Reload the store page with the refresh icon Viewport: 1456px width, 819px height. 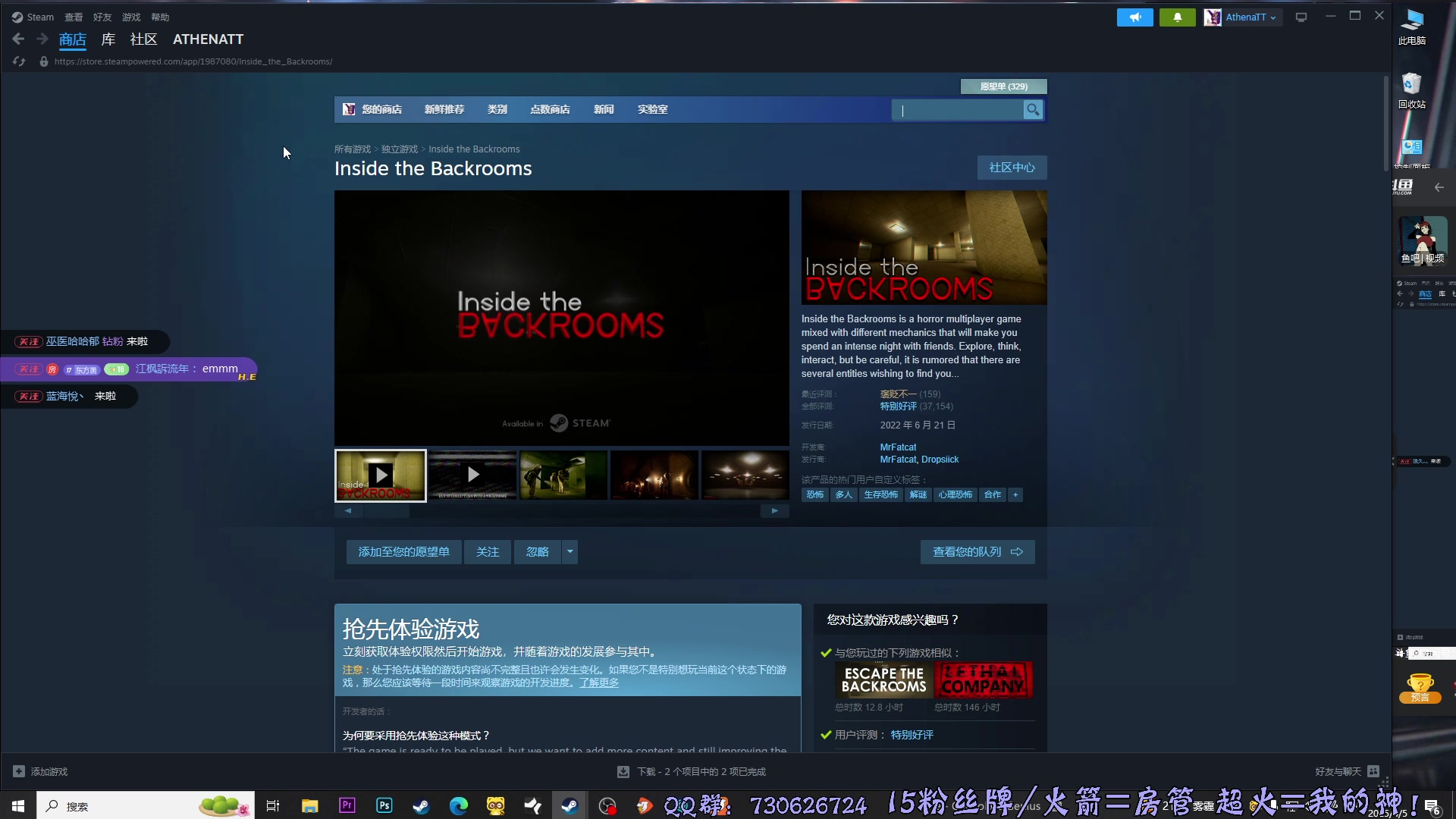click(x=19, y=61)
